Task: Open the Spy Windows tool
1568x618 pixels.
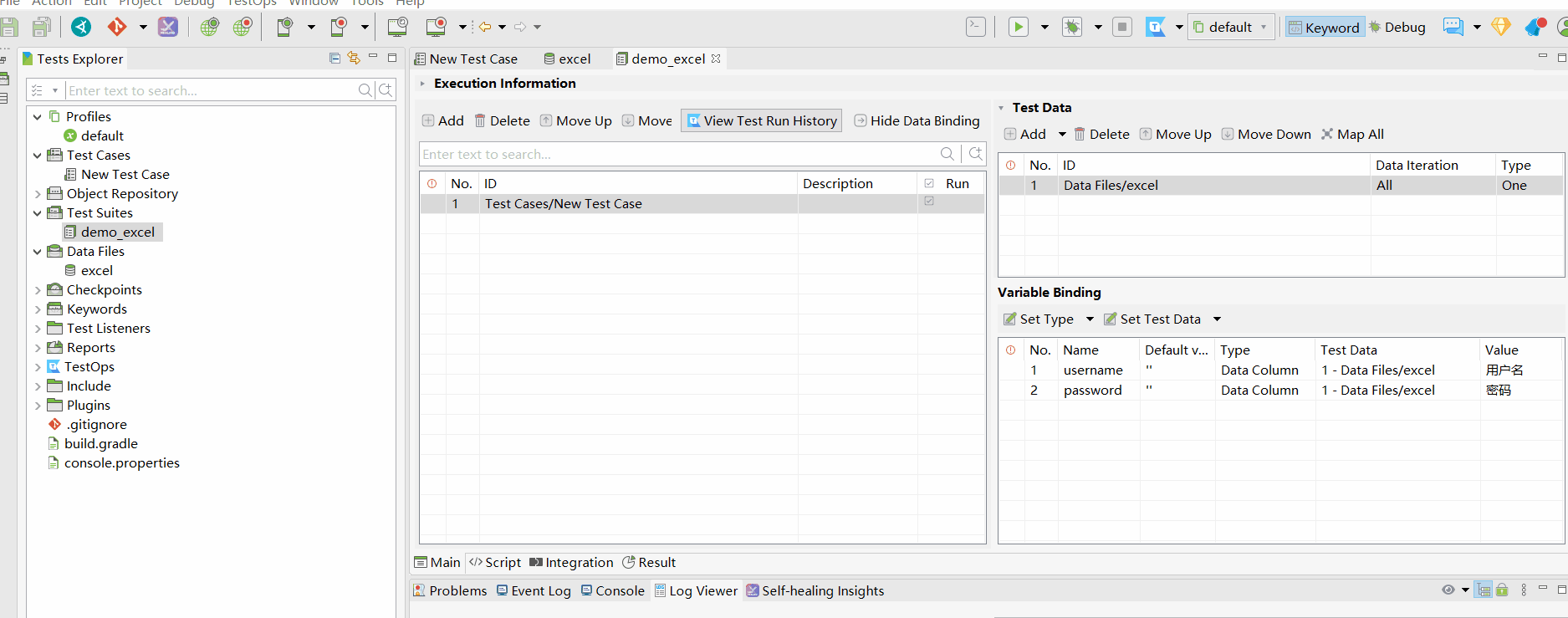Action: [x=398, y=27]
